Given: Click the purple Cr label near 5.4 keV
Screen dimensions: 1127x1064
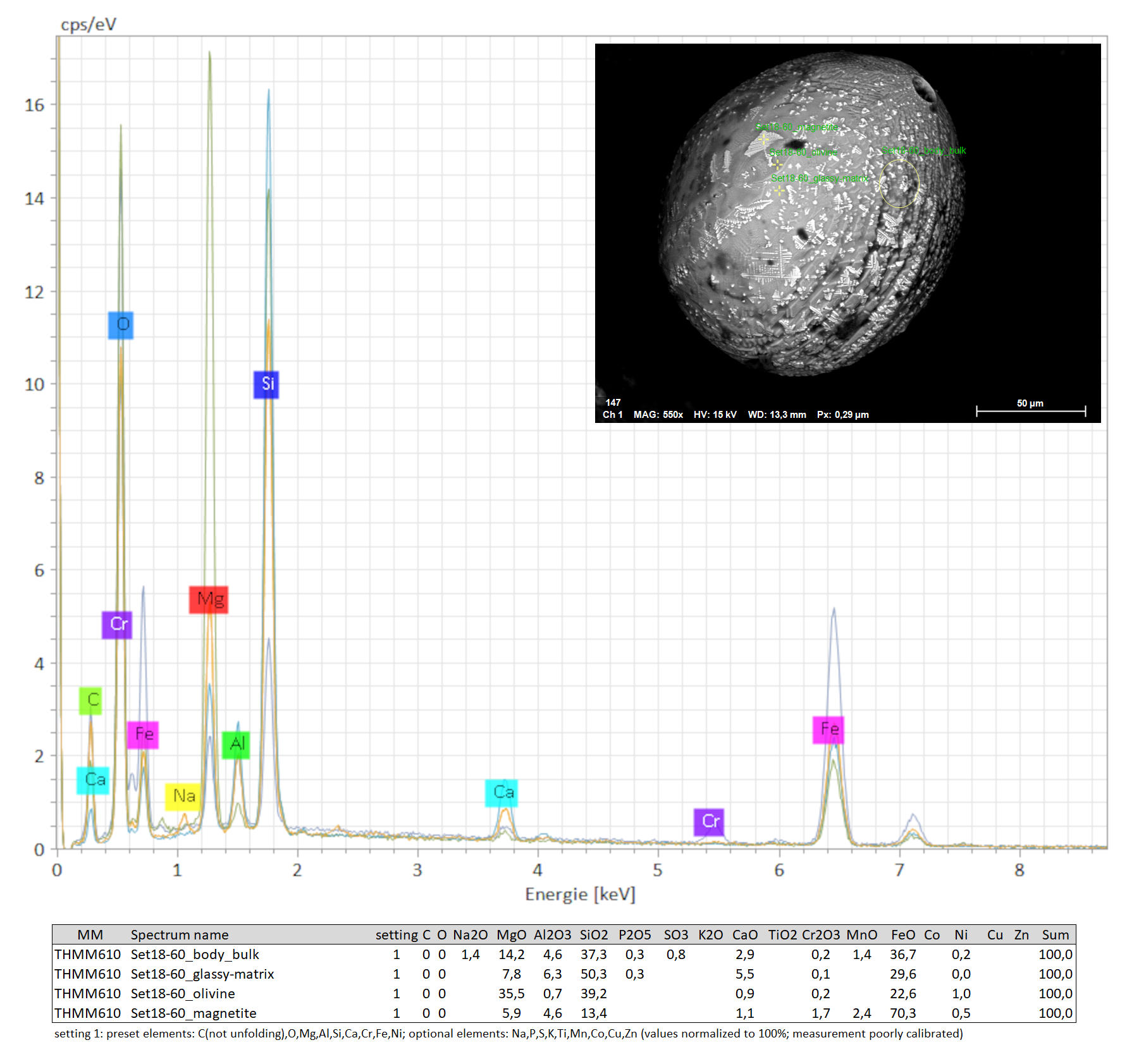Looking at the screenshot, I should click(x=709, y=822).
